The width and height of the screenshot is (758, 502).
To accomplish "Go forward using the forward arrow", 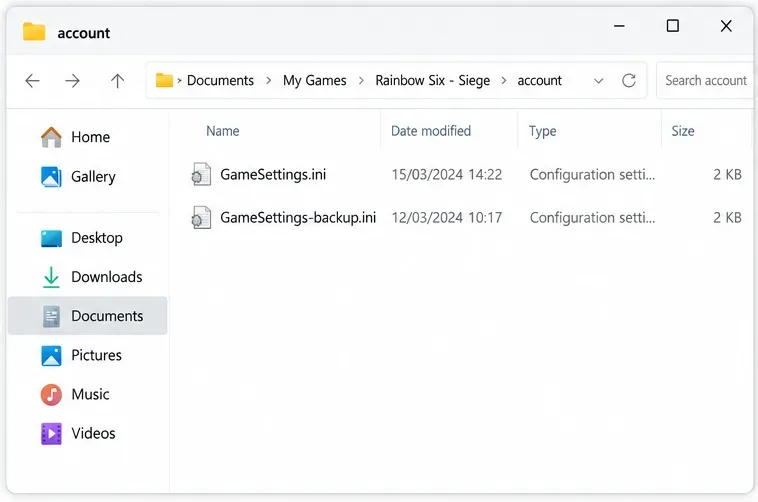I will 73,80.
